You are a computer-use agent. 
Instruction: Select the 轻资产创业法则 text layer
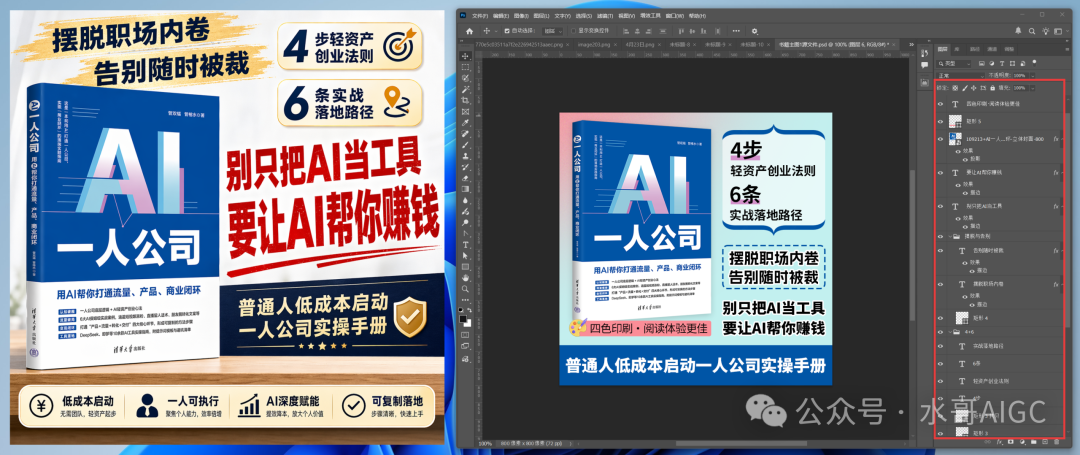tap(990, 381)
